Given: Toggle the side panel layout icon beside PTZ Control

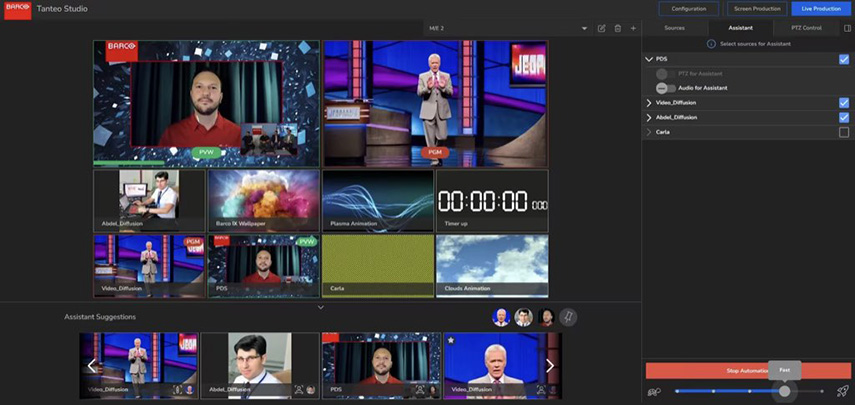Looking at the screenshot, I should tap(847, 28).
